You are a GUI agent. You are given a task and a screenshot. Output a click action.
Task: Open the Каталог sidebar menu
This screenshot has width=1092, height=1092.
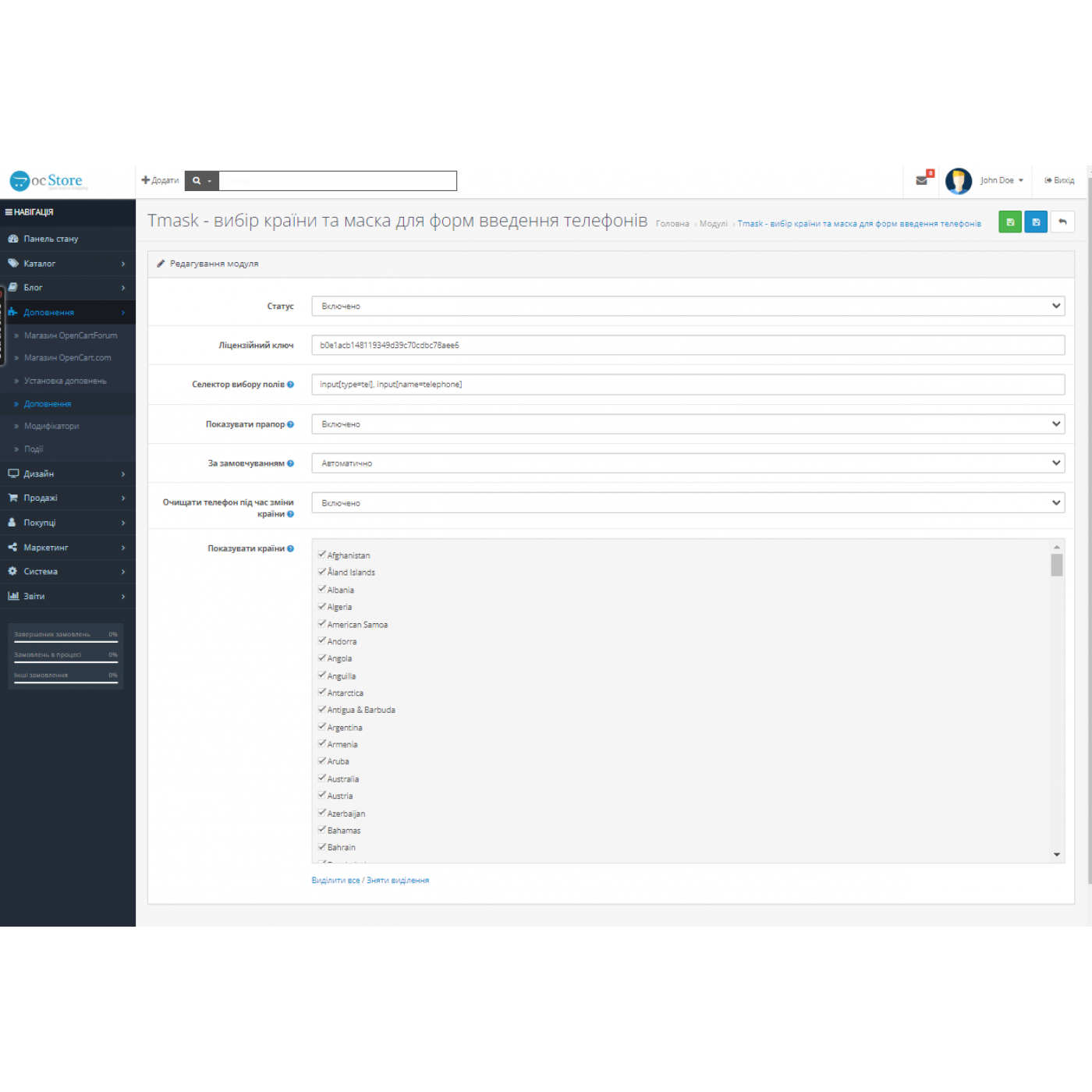pos(66,264)
